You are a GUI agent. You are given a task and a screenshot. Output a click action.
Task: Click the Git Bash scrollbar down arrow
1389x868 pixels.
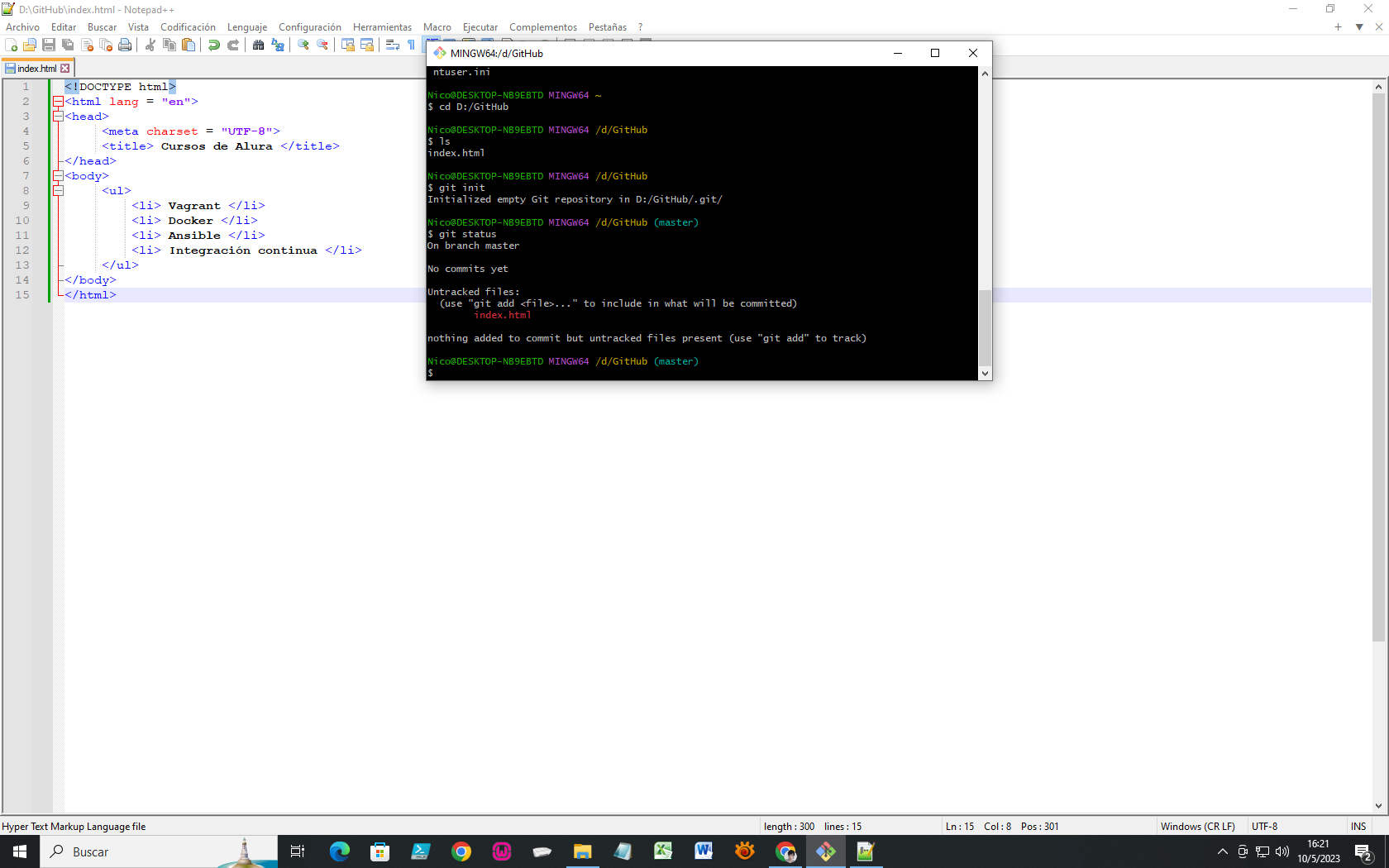[985, 374]
